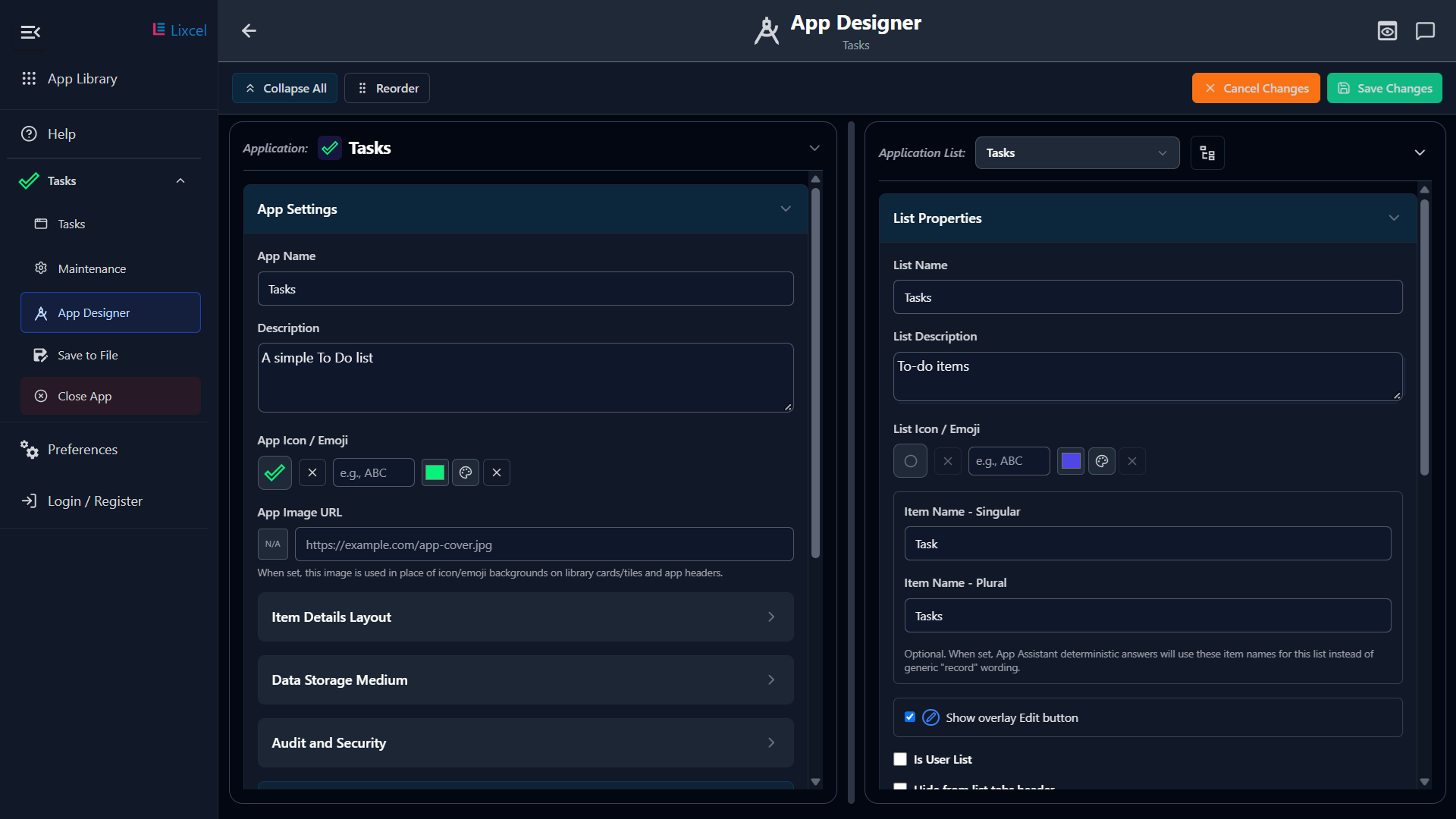Viewport: 1456px width, 819px height.
Task: Click Item Name - Singular field
Action: click(1147, 544)
